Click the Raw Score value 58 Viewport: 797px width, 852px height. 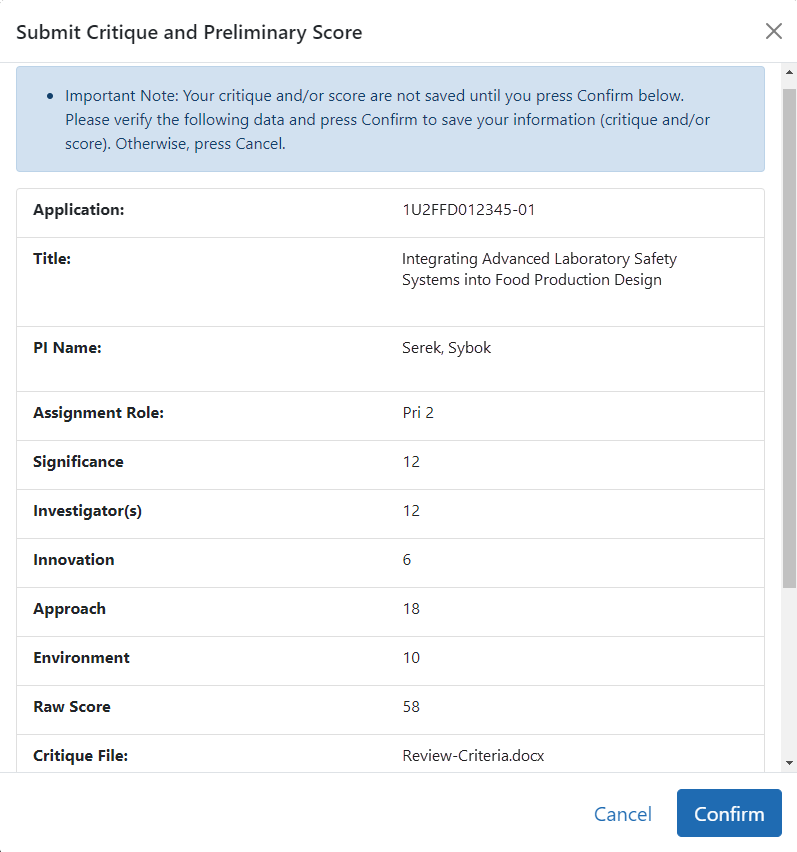click(x=411, y=707)
